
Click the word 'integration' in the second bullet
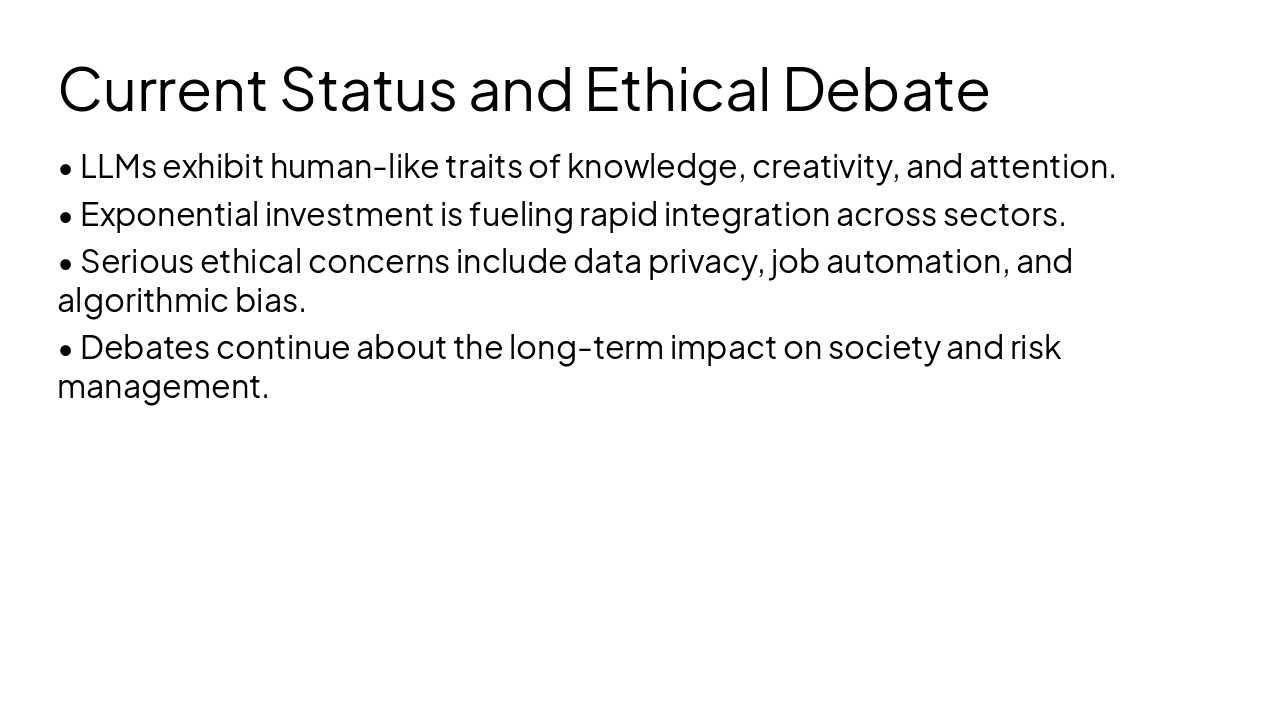click(x=746, y=214)
